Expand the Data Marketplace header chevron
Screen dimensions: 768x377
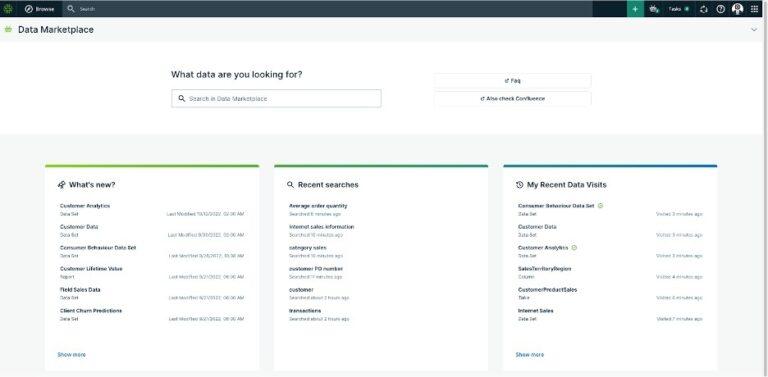coord(754,30)
